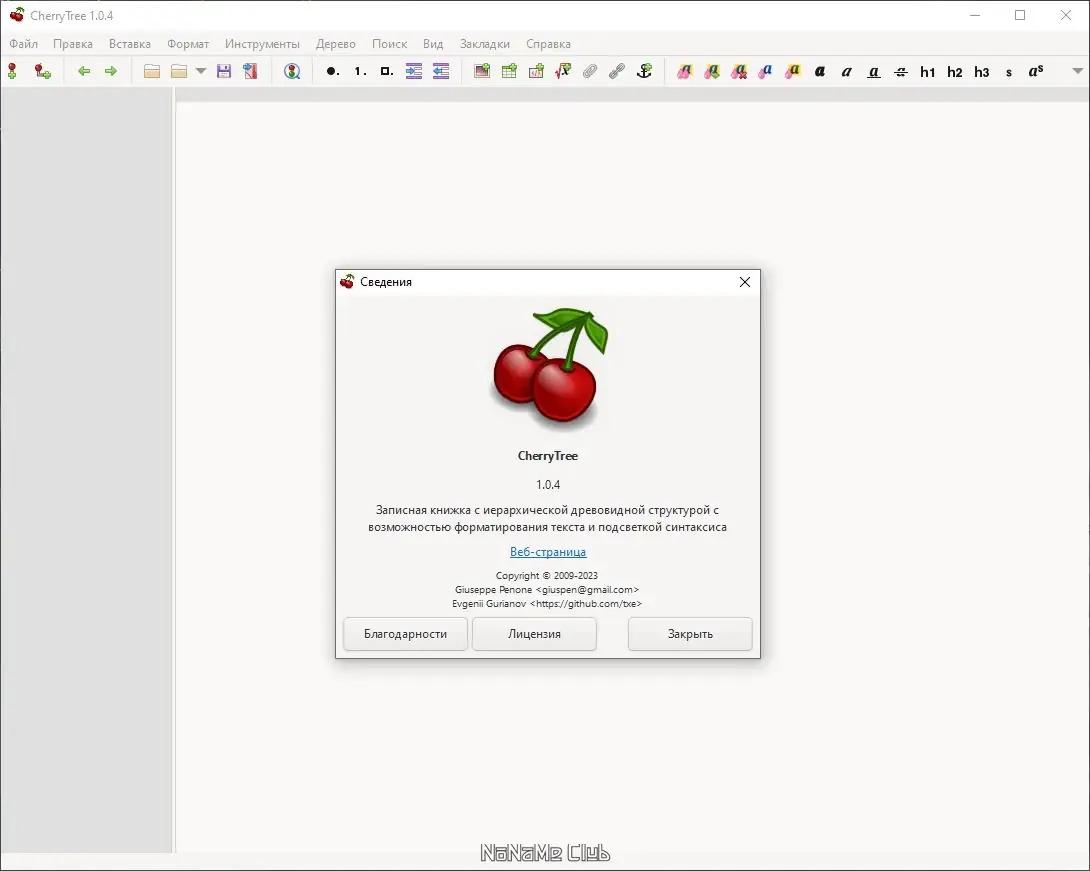Unindent the paragraph with the left-arrow icon
The width and height of the screenshot is (1090, 871).
pos(441,71)
